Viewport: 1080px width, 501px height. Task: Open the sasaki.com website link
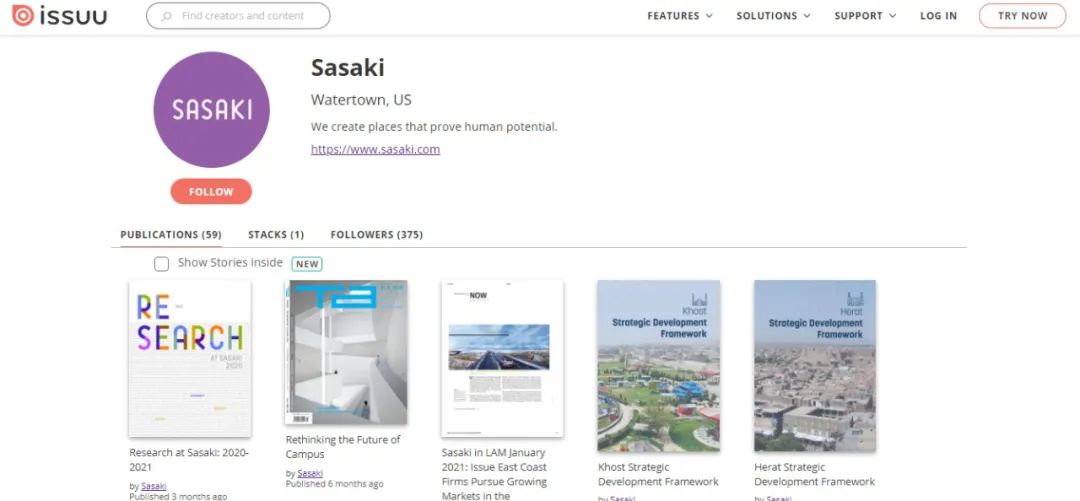[x=375, y=149]
